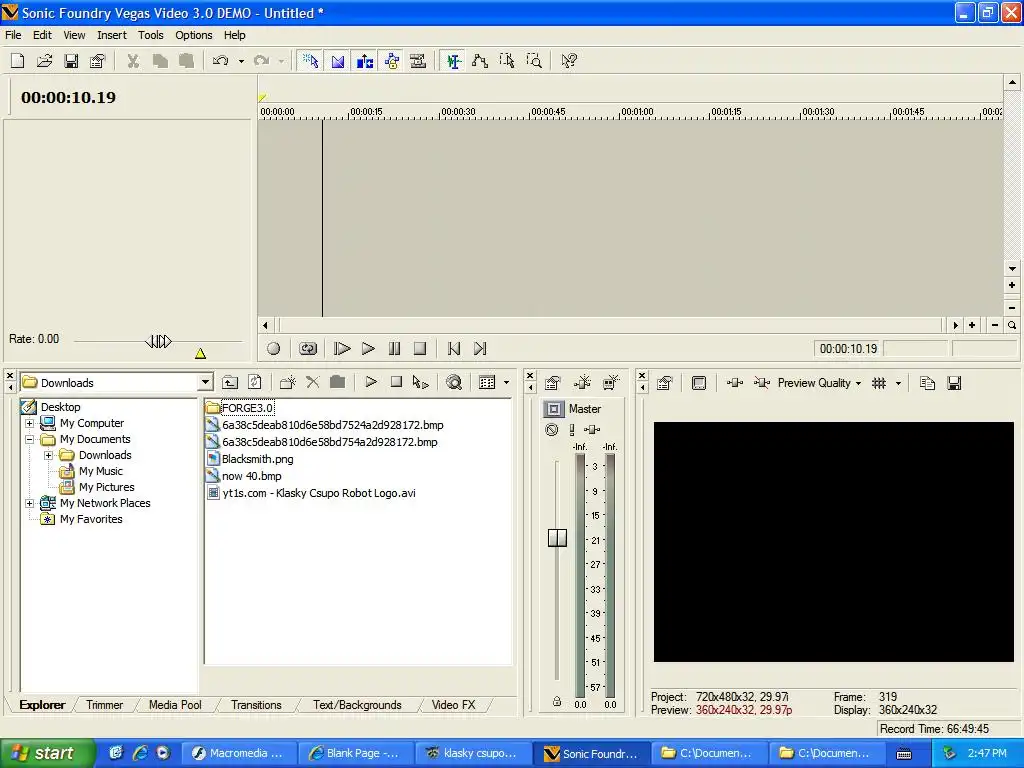Select the Blacksmith.png file
The image size is (1024, 768).
pyautogui.click(x=257, y=459)
